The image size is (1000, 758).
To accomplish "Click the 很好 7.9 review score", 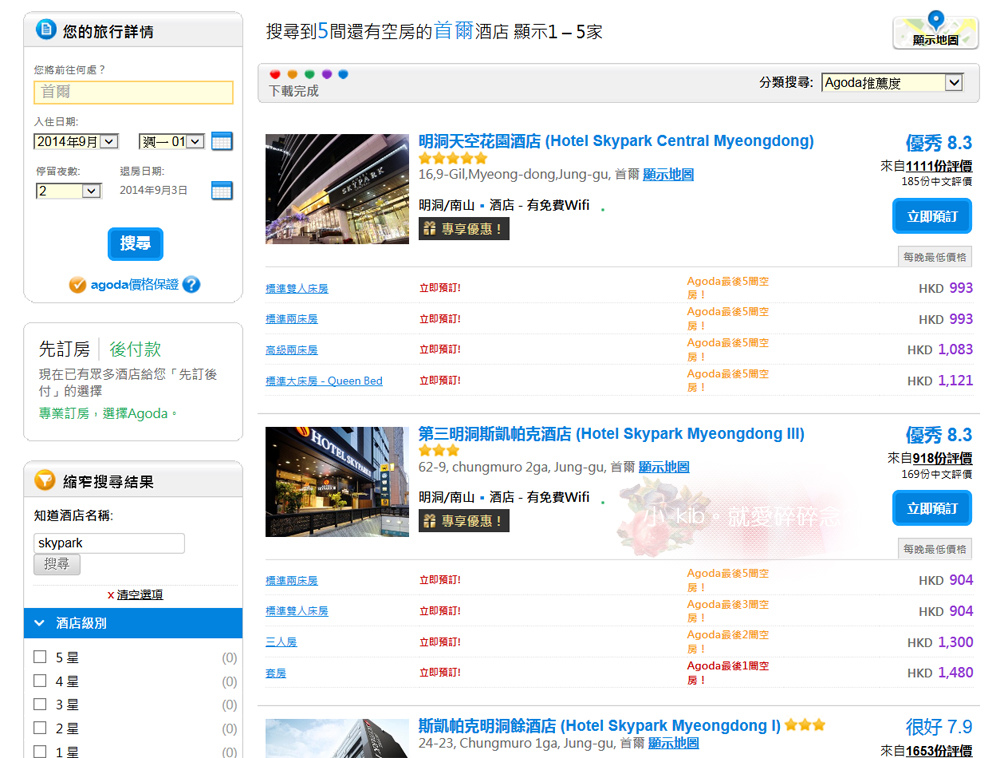I will click(939, 727).
